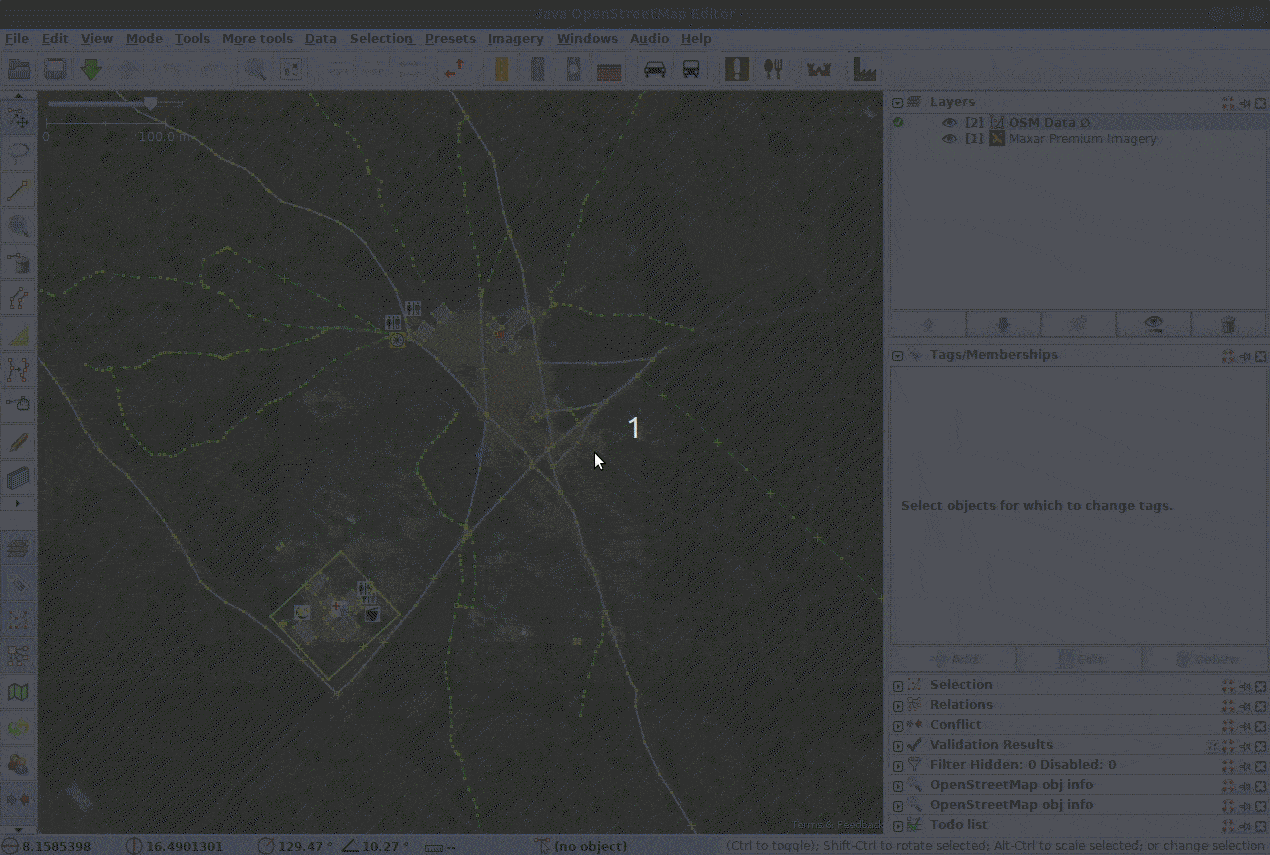Click the factory Man Made preset icon
Image resolution: width=1270 pixels, height=855 pixels.
[863, 69]
